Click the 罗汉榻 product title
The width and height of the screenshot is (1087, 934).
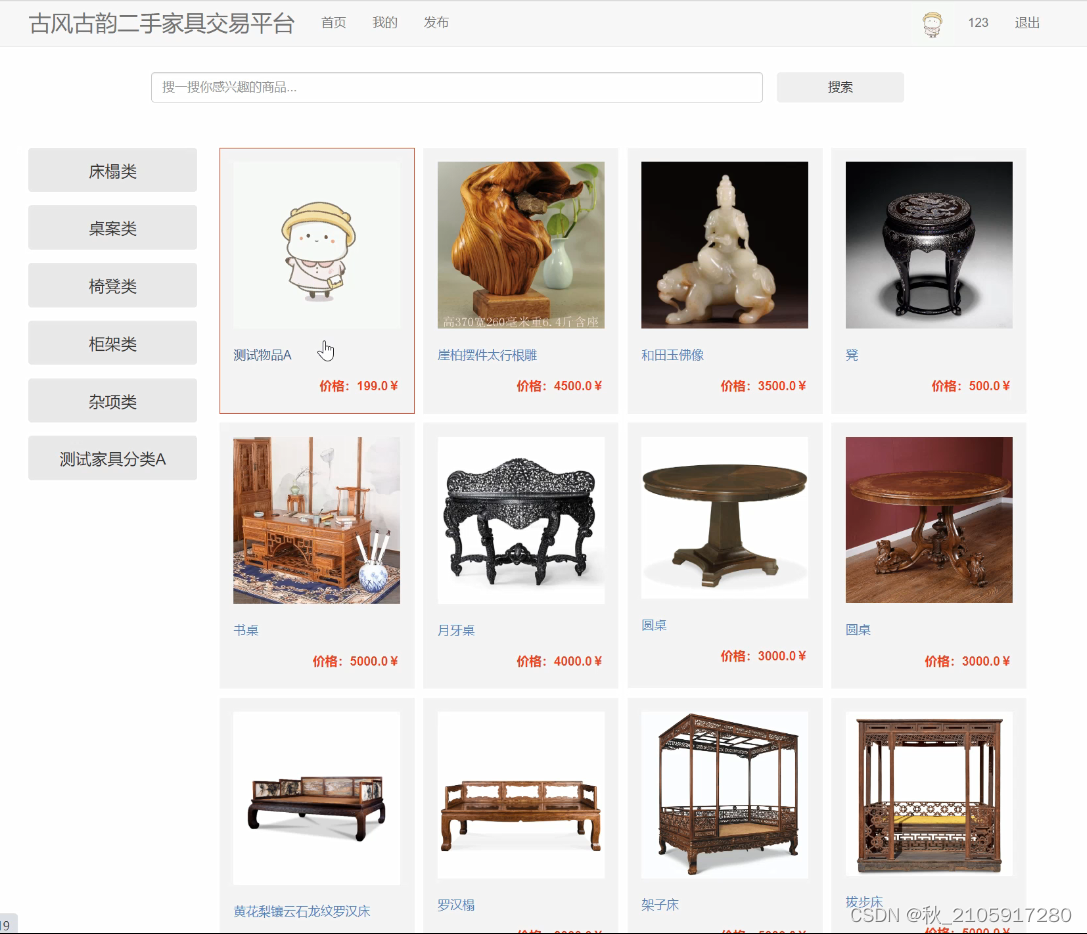pos(456,905)
